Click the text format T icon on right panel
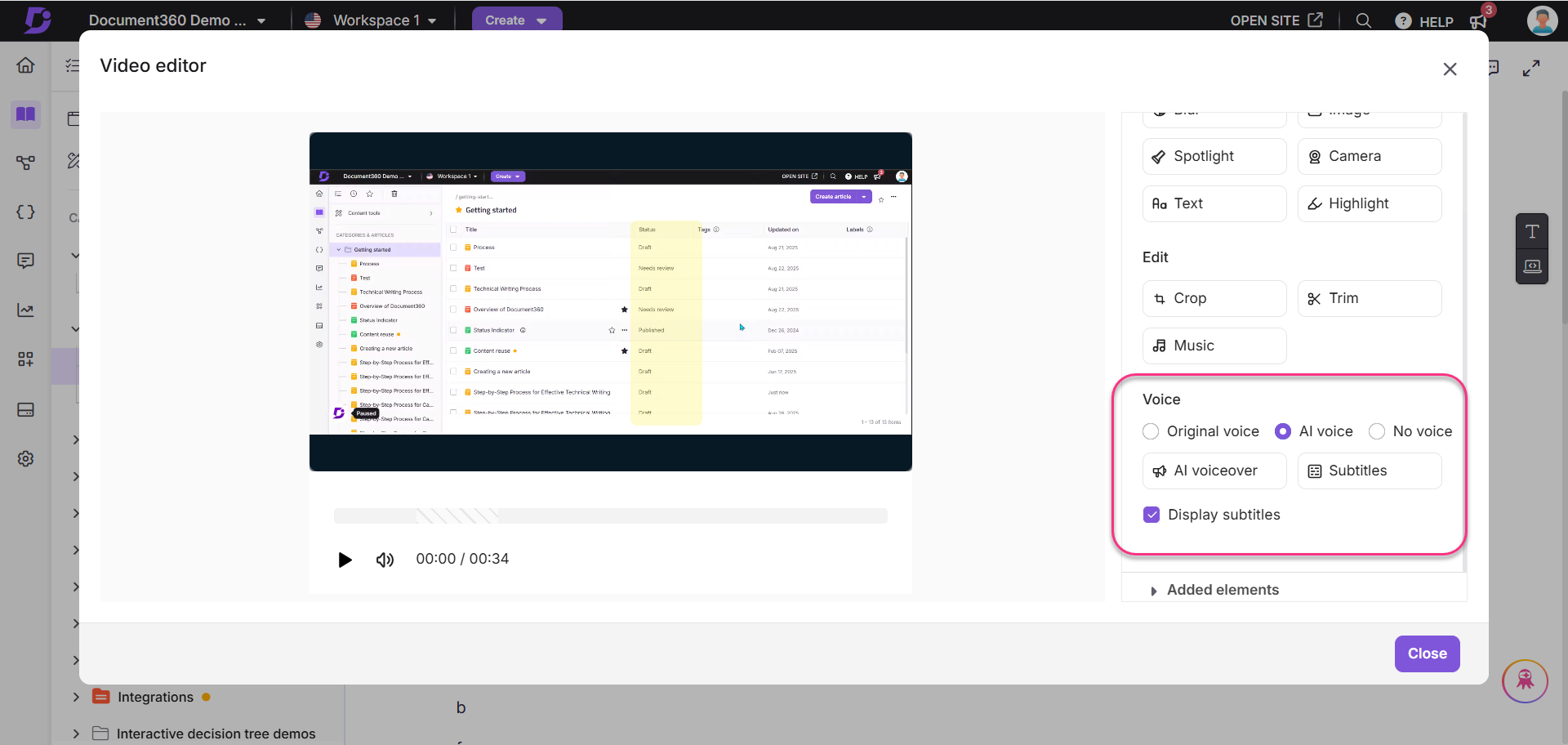 pos(1532,232)
